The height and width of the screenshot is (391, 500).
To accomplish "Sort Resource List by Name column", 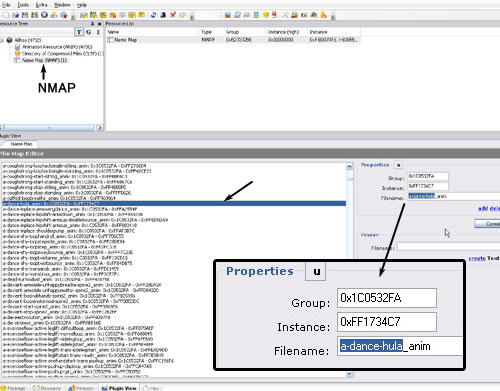I will click(152, 32).
